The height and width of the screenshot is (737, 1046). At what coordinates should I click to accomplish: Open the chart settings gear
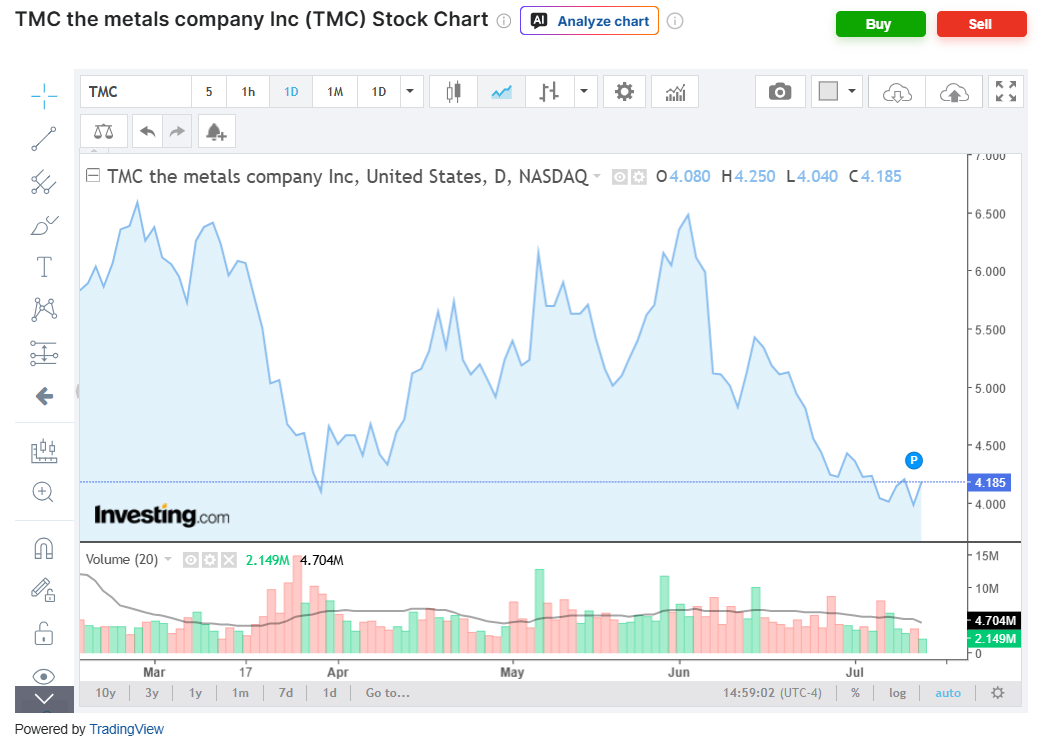(x=624, y=92)
